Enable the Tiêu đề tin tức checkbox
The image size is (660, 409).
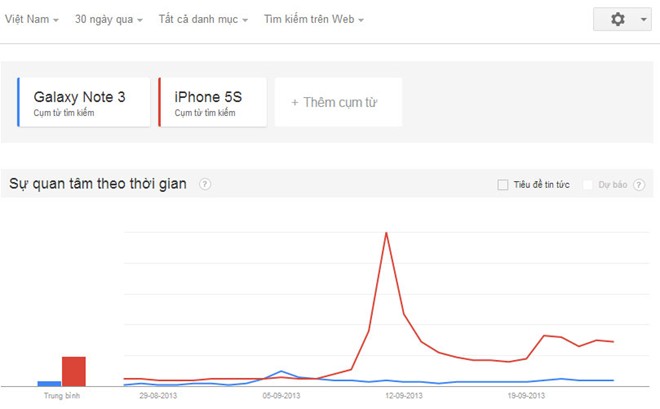point(503,185)
